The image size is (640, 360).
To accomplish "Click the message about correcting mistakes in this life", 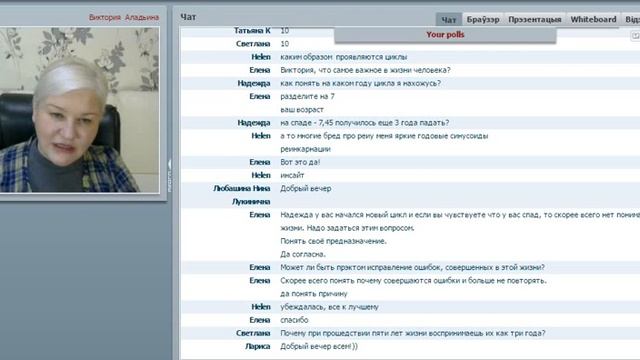I will pyautogui.click(x=412, y=267).
